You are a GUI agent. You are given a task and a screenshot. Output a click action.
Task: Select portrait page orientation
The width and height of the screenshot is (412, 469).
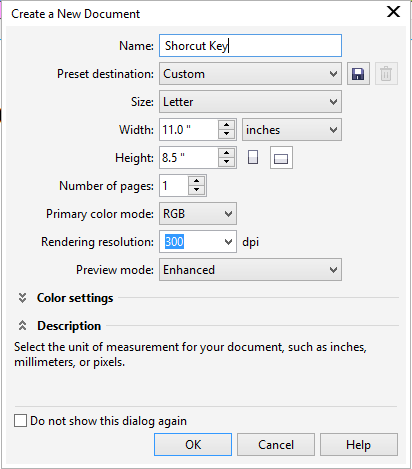tap(253, 157)
